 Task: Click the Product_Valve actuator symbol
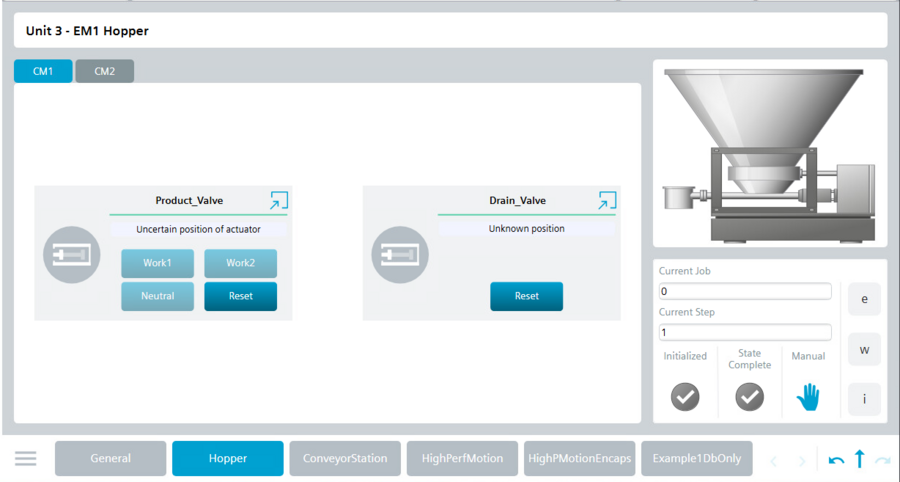click(x=72, y=255)
